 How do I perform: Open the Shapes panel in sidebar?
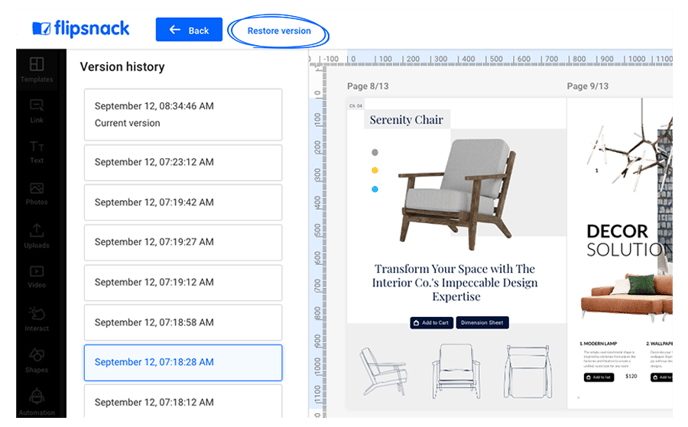pyautogui.click(x=37, y=361)
